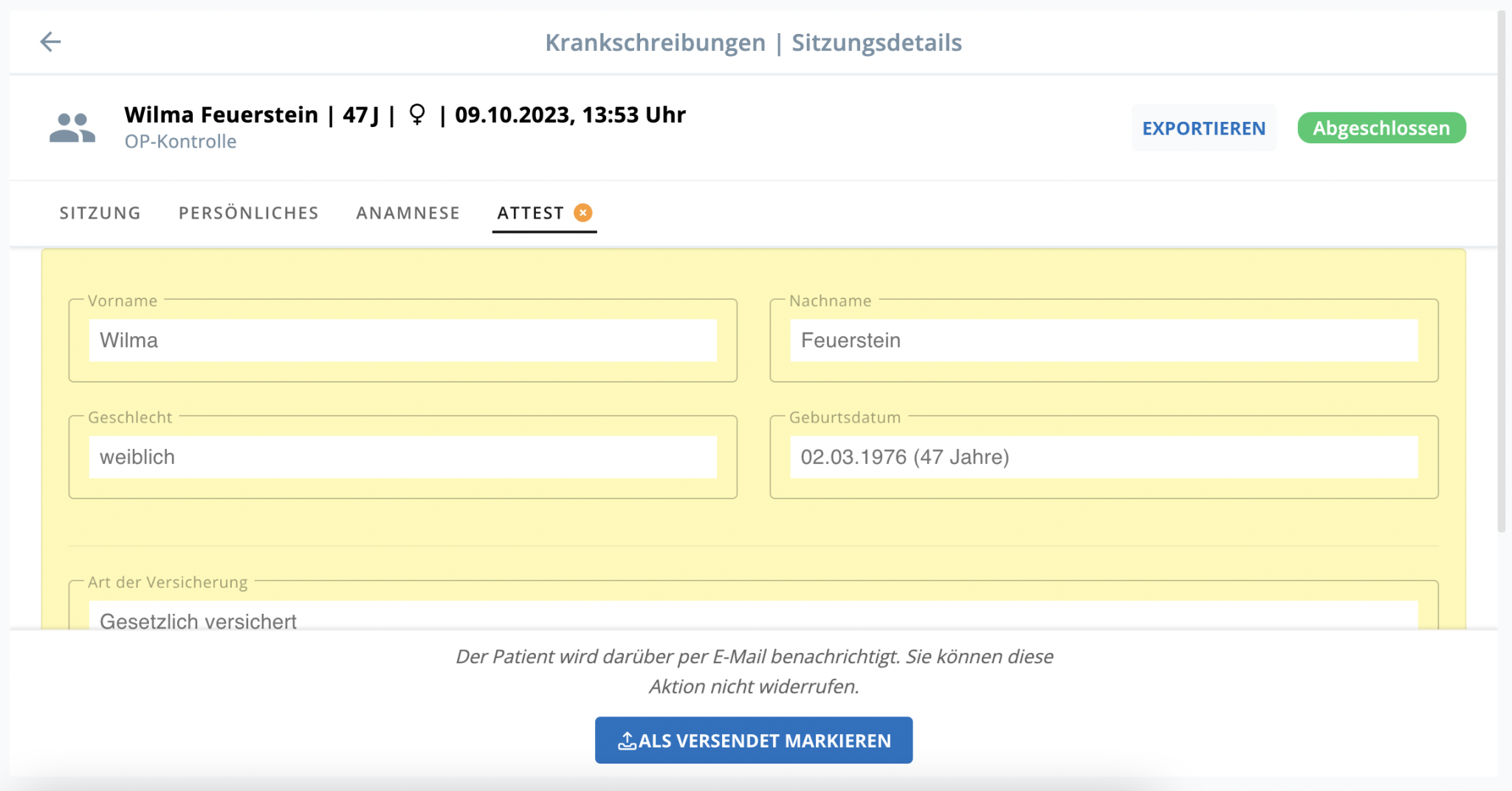Click the Abgeschlossen status badge

click(1382, 127)
